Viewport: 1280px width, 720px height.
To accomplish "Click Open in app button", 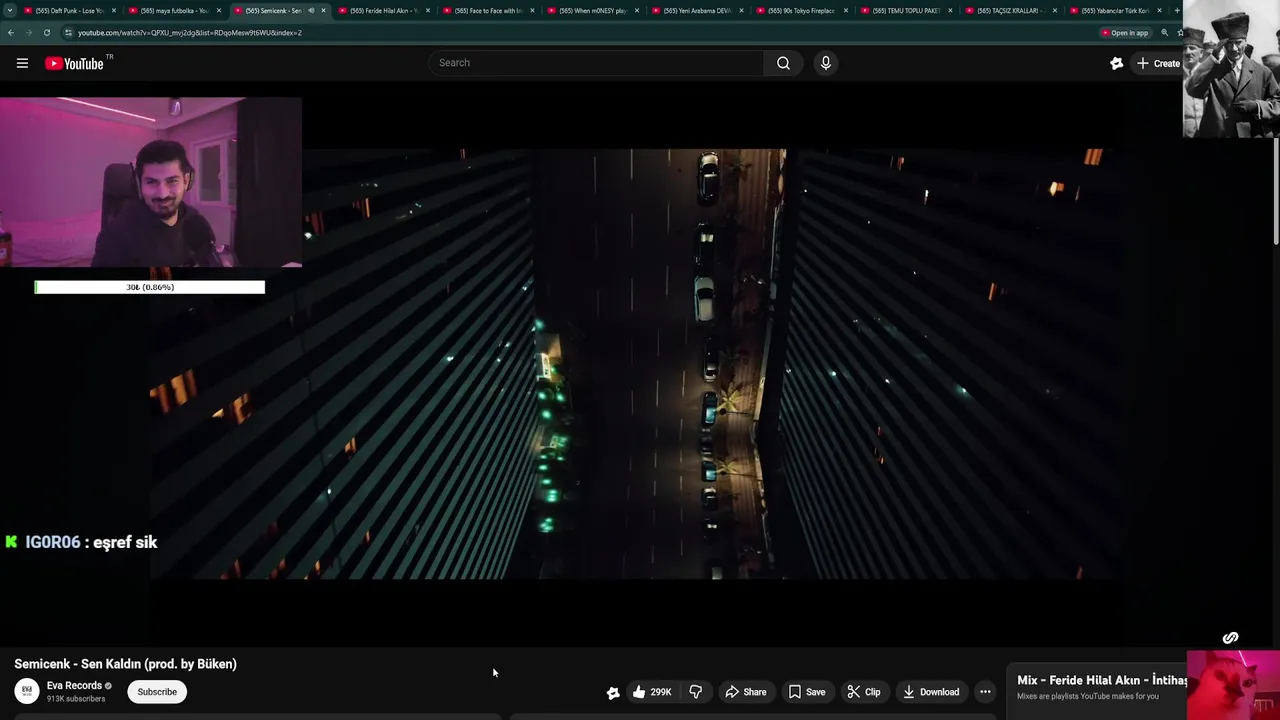I will 1125,33.
